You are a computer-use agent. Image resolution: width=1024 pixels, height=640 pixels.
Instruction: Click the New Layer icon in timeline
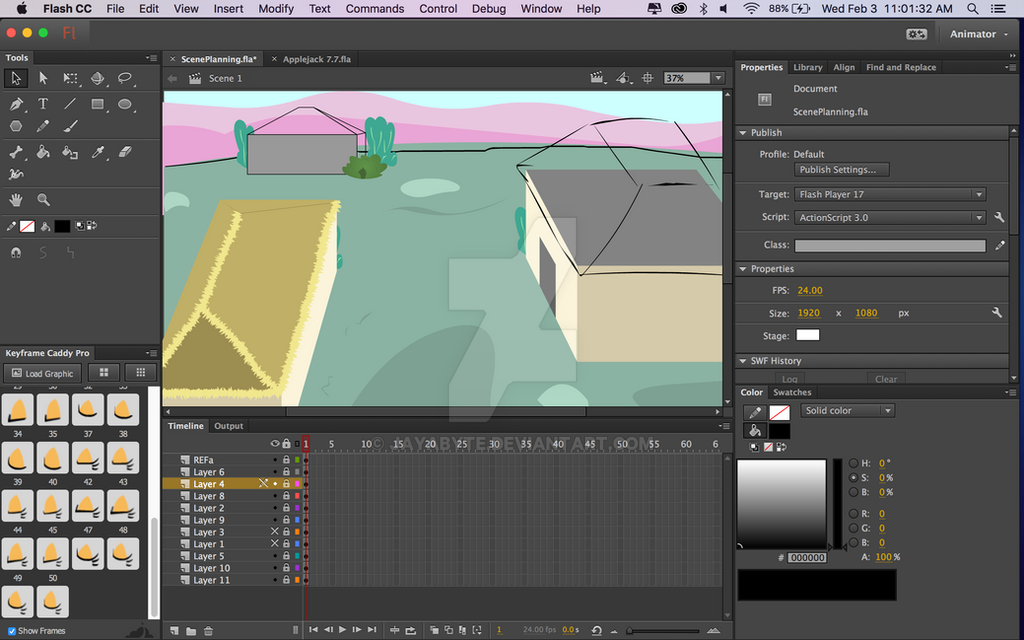(174, 630)
